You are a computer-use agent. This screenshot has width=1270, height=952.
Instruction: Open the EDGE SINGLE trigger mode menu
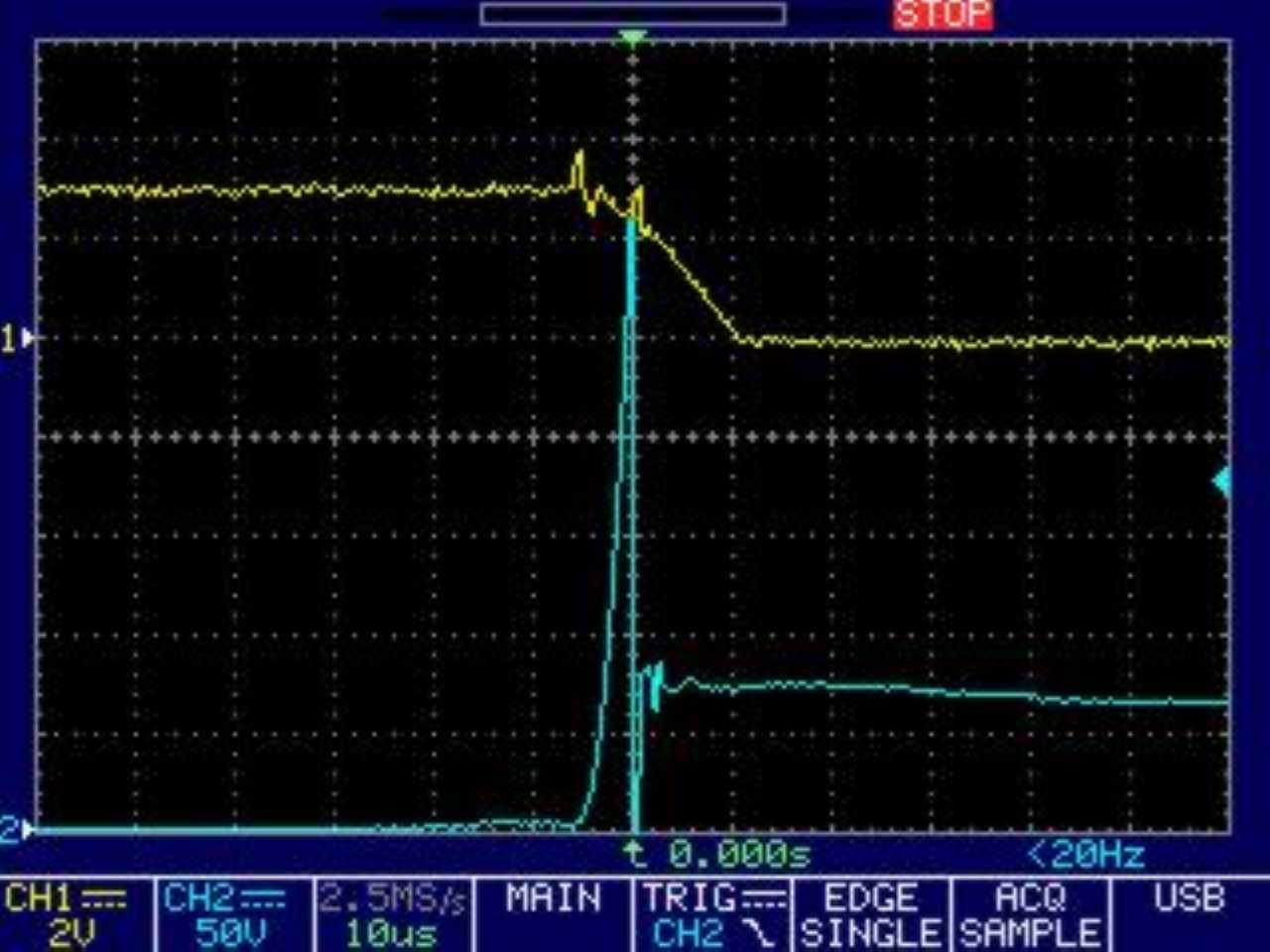(870, 915)
